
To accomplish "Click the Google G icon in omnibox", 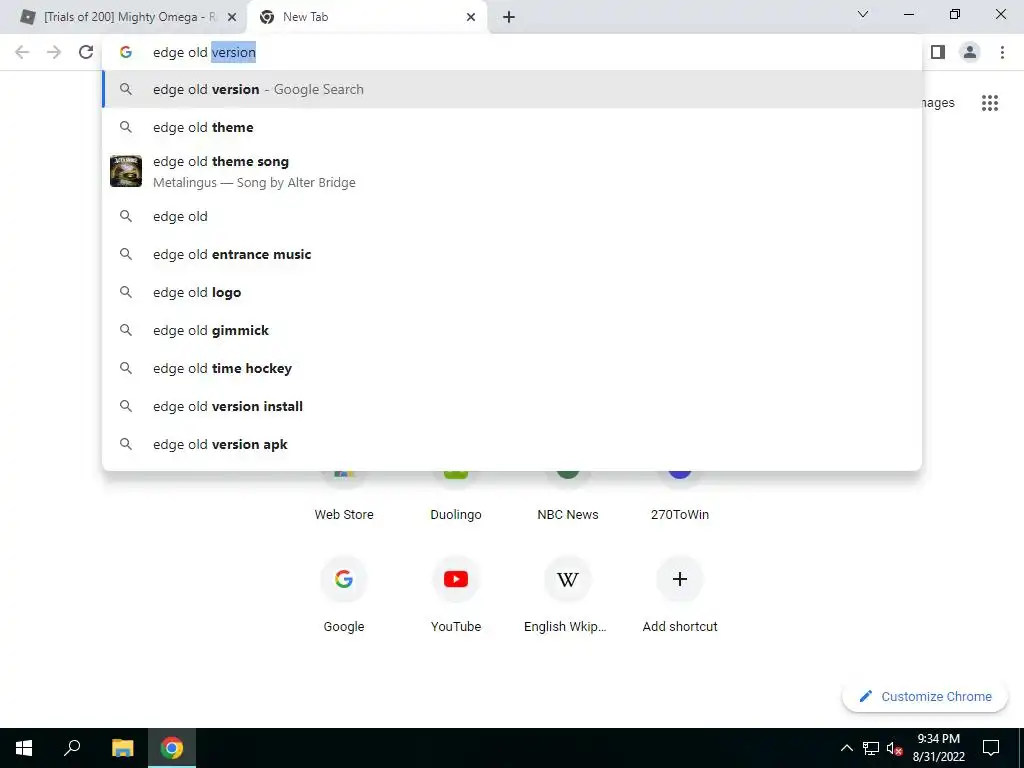I will pos(126,52).
